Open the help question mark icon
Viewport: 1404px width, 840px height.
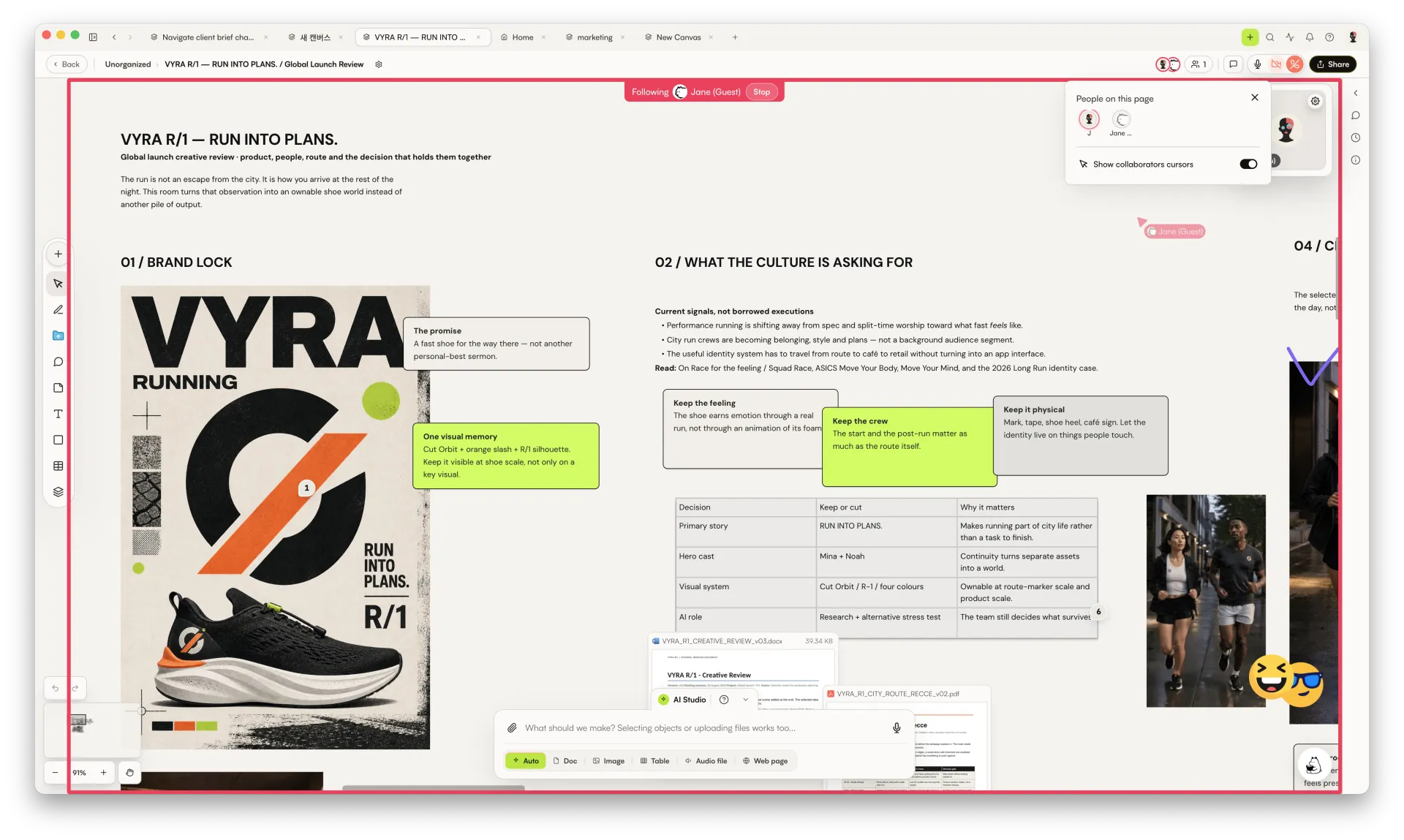pos(1329,37)
